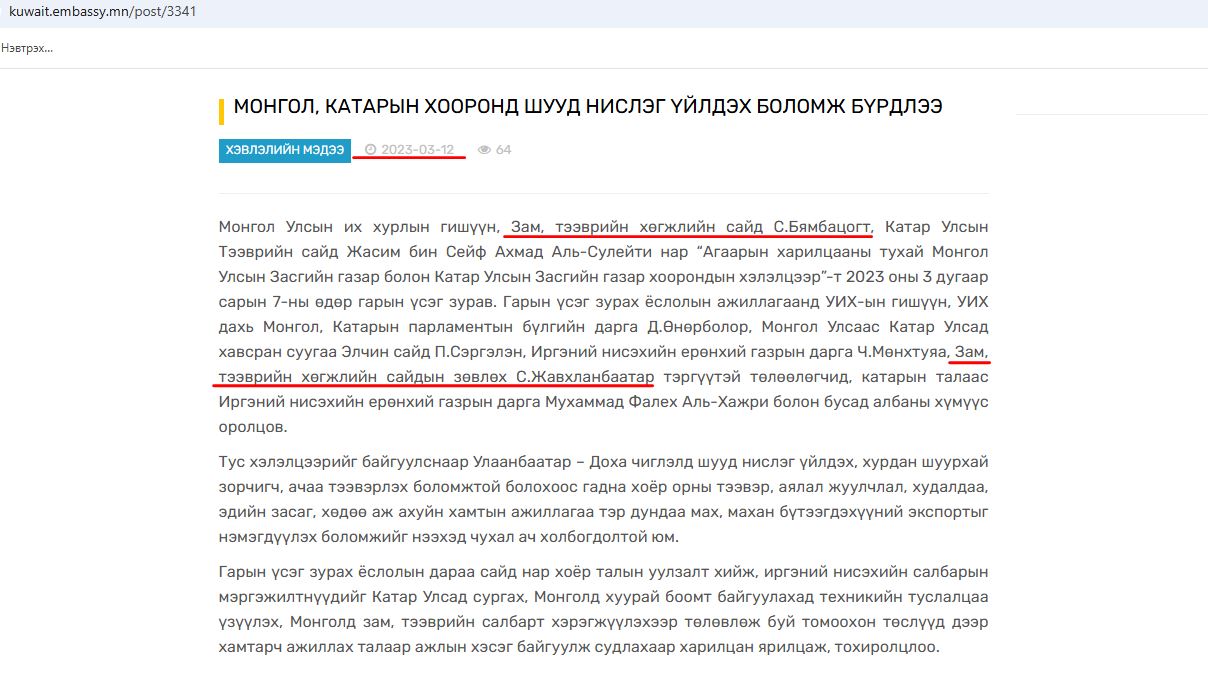This screenshot has width=1208, height=673.
Task: Click the clock icon before the date
Action: tap(370, 150)
